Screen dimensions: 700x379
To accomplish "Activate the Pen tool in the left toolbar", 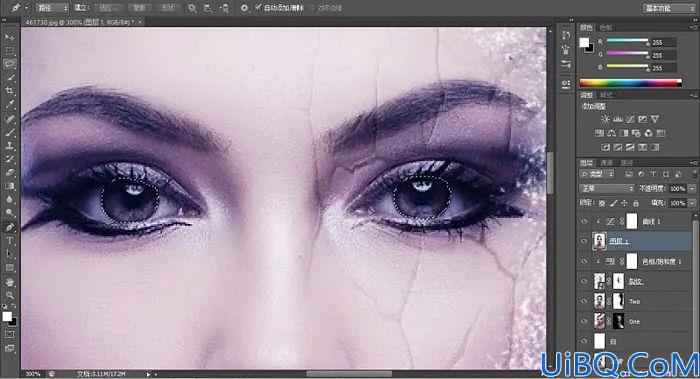I will (x=10, y=227).
